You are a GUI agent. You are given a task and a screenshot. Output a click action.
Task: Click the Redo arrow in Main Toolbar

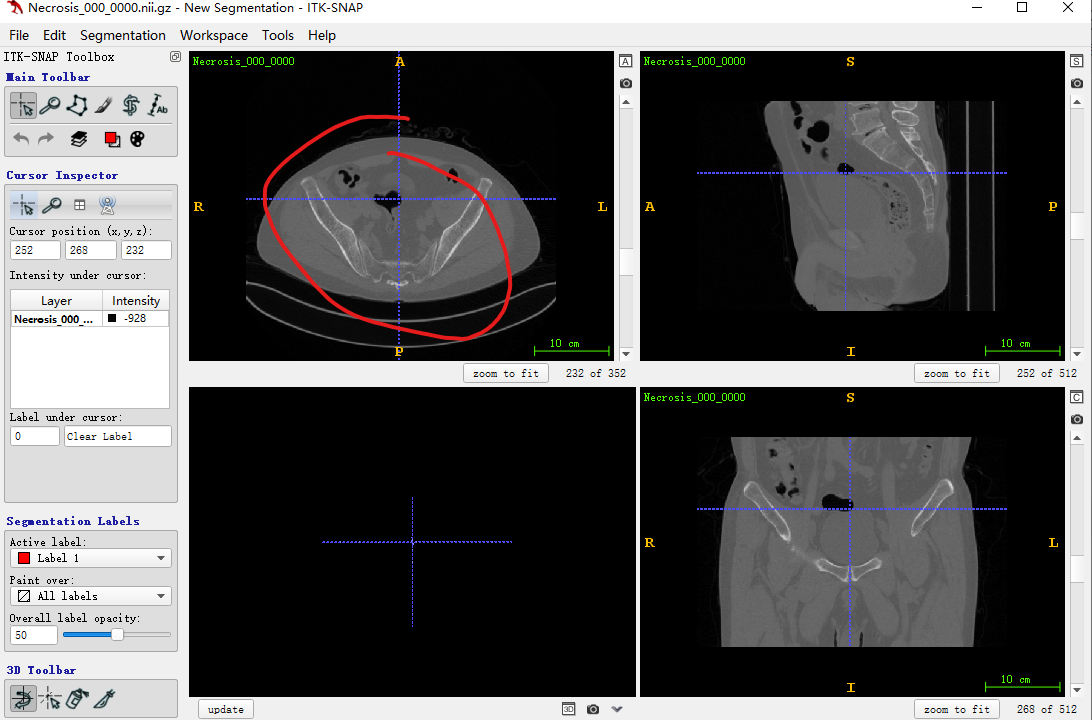pos(46,139)
